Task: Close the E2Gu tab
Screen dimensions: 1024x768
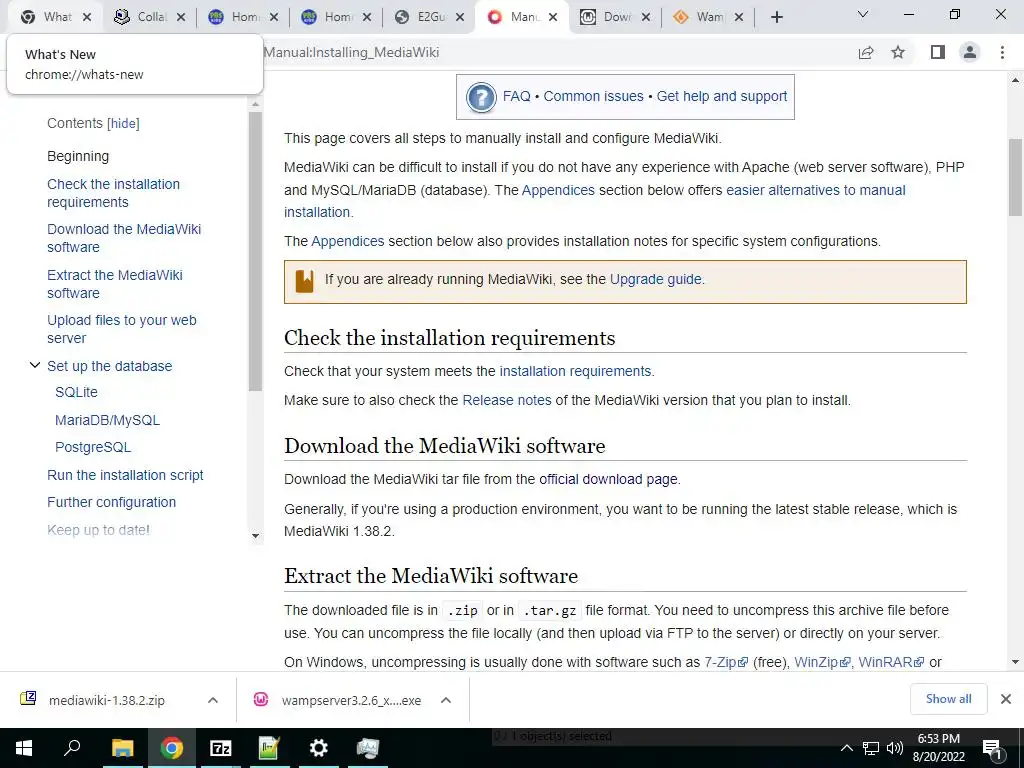Action: [x=460, y=17]
